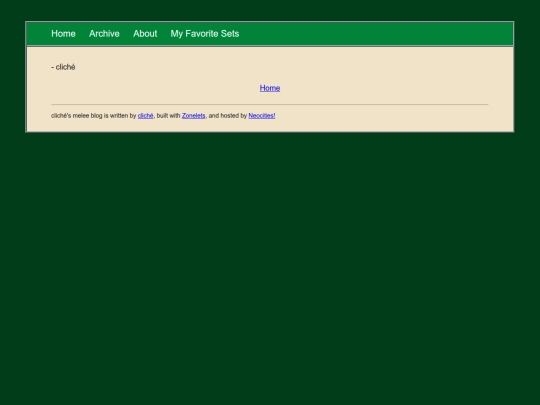Click blank cream space right of the "- cliché" text
Viewport: 540px width, 405px height.
tap(276, 67)
